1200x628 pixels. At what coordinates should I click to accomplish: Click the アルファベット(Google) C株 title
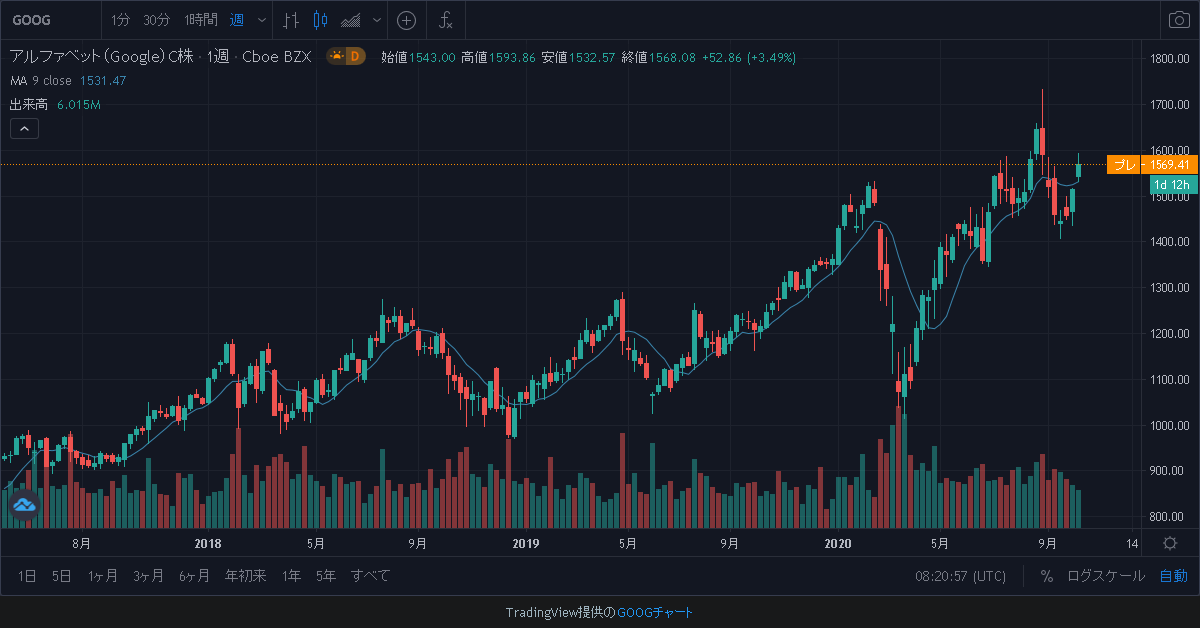[101, 57]
